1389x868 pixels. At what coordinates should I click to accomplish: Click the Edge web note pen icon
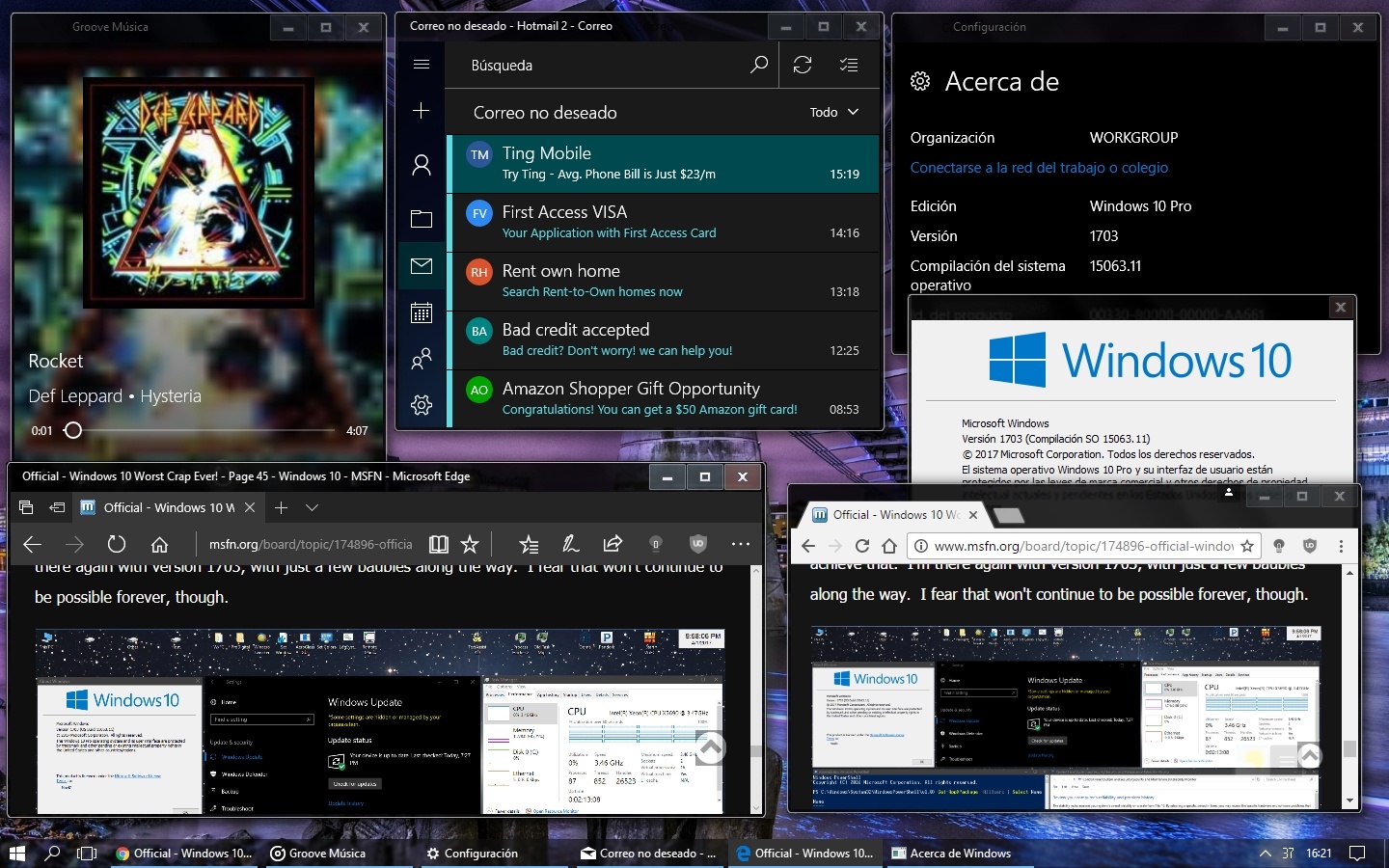point(571,544)
